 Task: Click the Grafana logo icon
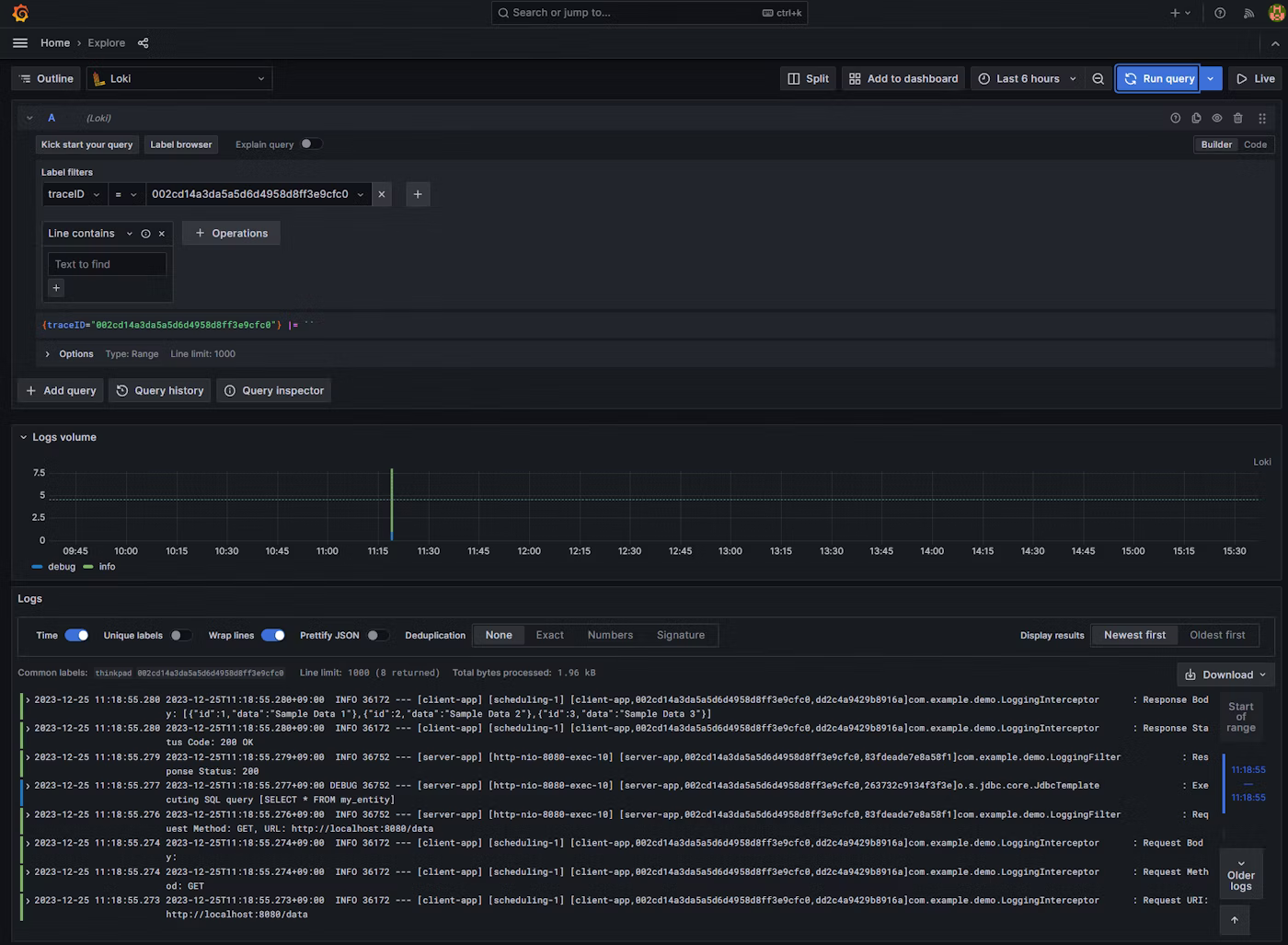point(20,13)
